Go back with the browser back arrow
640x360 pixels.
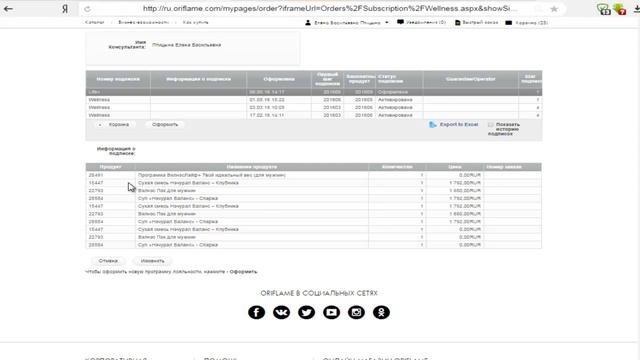(8, 9)
